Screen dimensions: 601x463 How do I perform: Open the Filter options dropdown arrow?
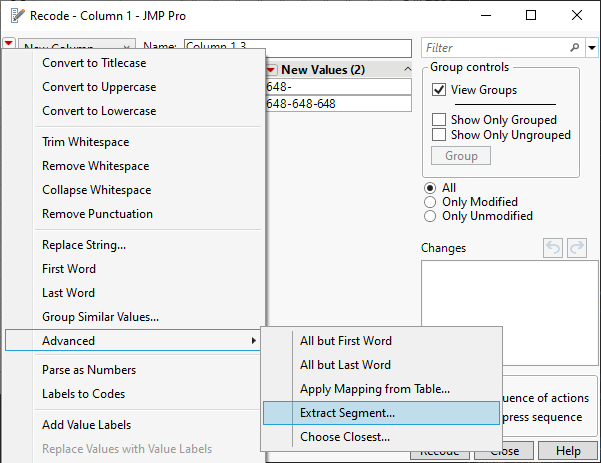click(590, 47)
